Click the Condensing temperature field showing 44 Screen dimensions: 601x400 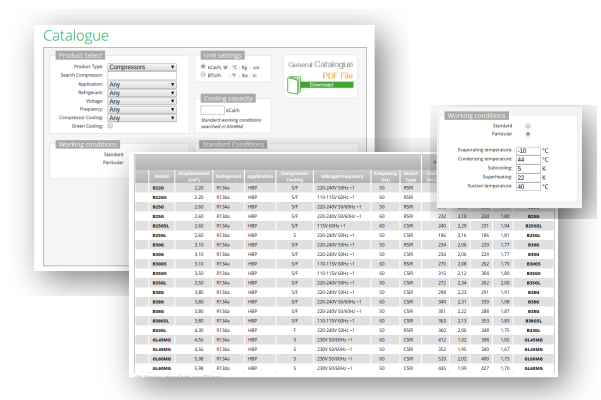pos(528,159)
